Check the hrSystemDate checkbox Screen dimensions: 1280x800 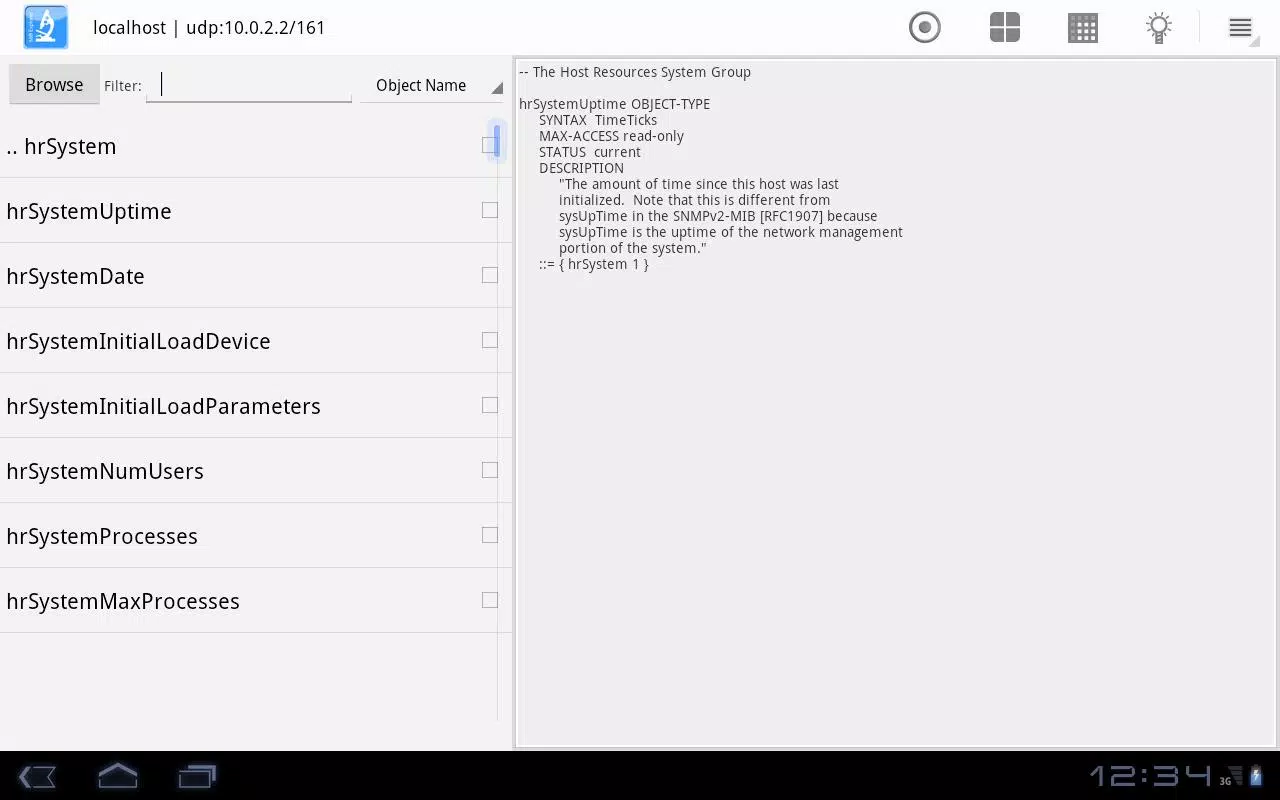[489, 275]
